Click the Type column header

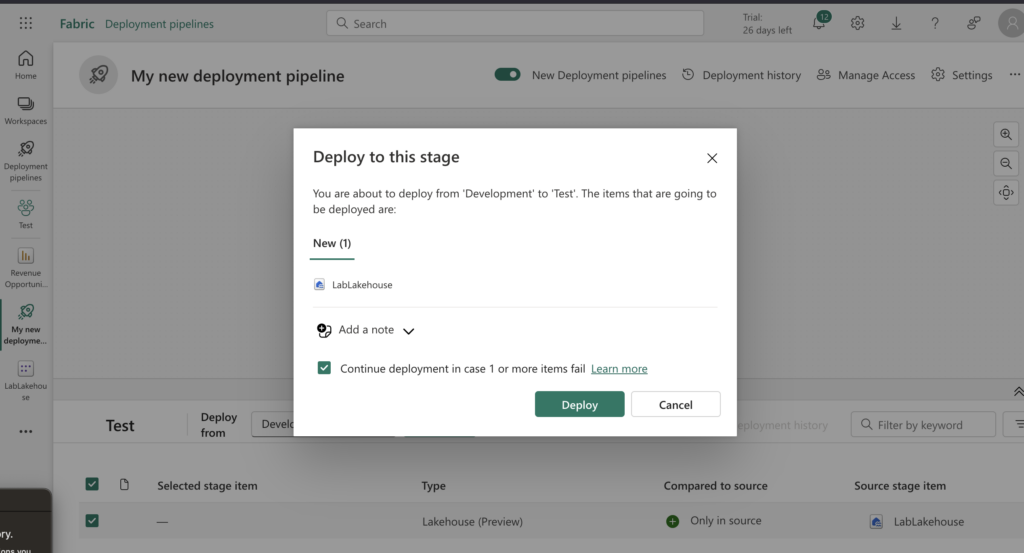pos(434,486)
